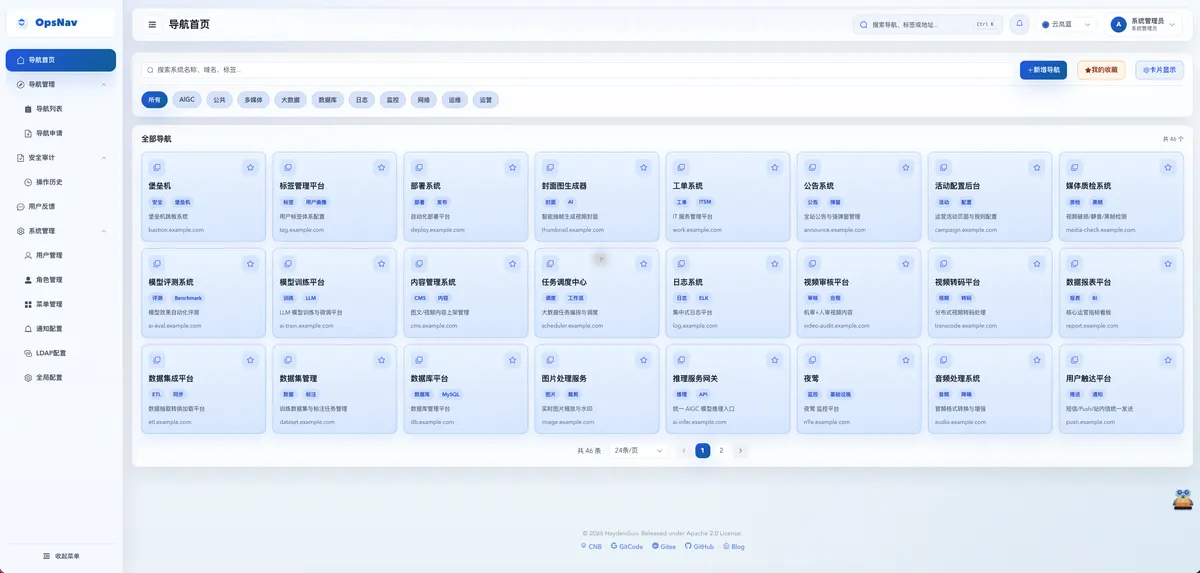Image resolution: width=1200 pixels, height=573 pixels.
Task: Open 角色管理 in the sidebar
Action: click(x=62, y=280)
